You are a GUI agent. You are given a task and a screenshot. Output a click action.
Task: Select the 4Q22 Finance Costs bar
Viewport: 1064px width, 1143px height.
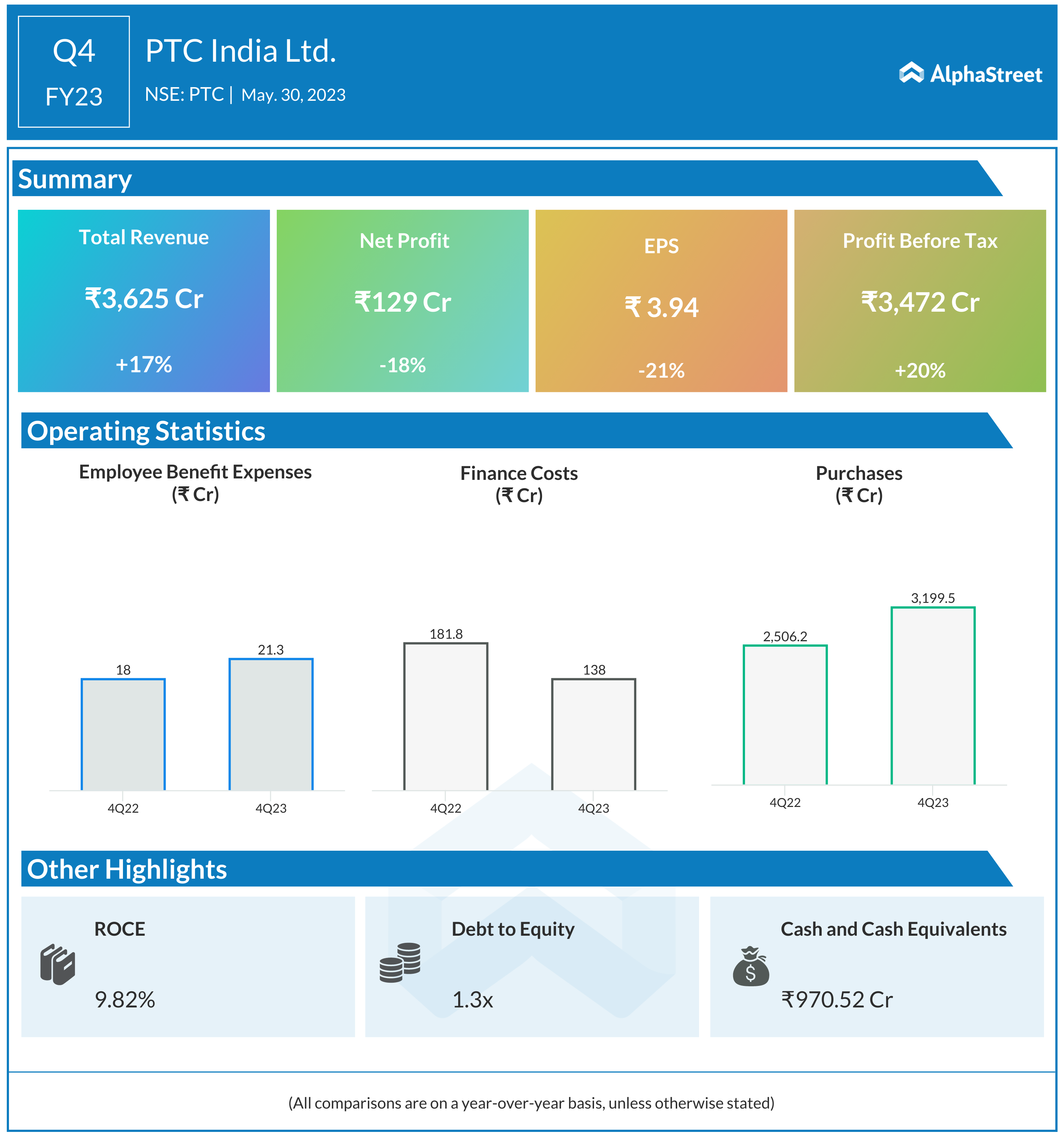tap(446, 716)
